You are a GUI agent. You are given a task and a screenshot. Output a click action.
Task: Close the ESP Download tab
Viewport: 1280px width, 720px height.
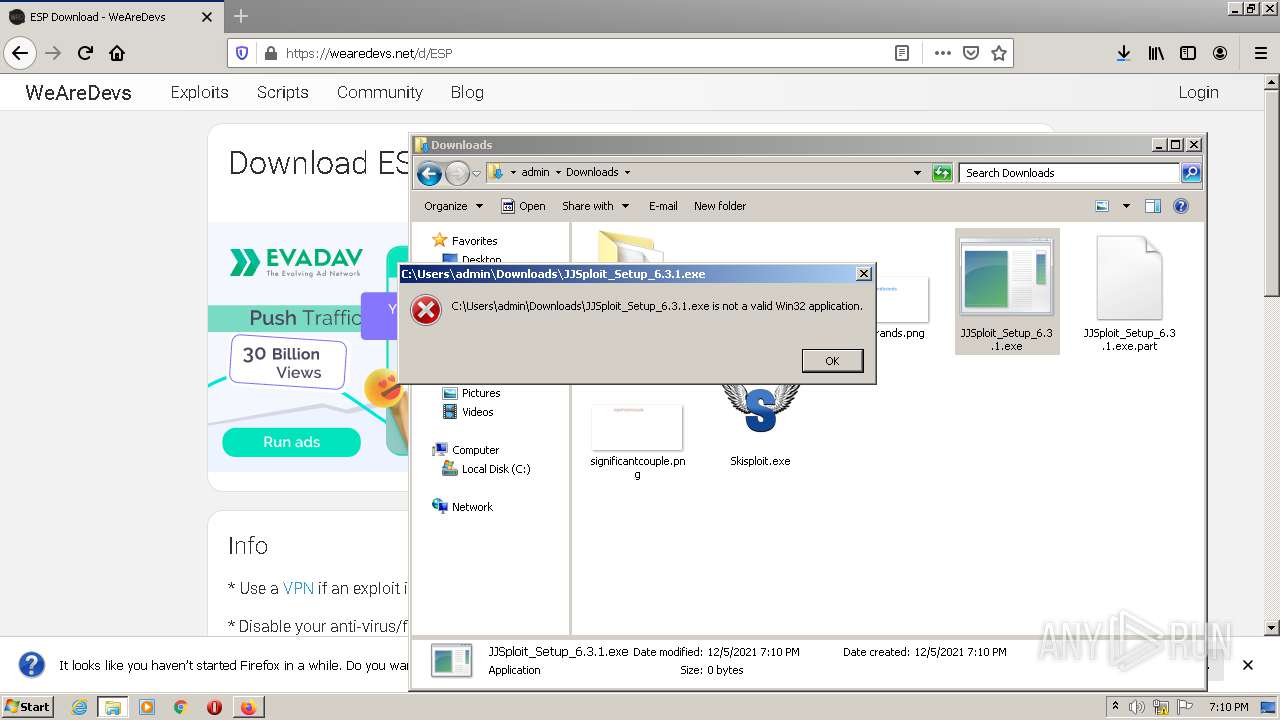coord(207,17)
